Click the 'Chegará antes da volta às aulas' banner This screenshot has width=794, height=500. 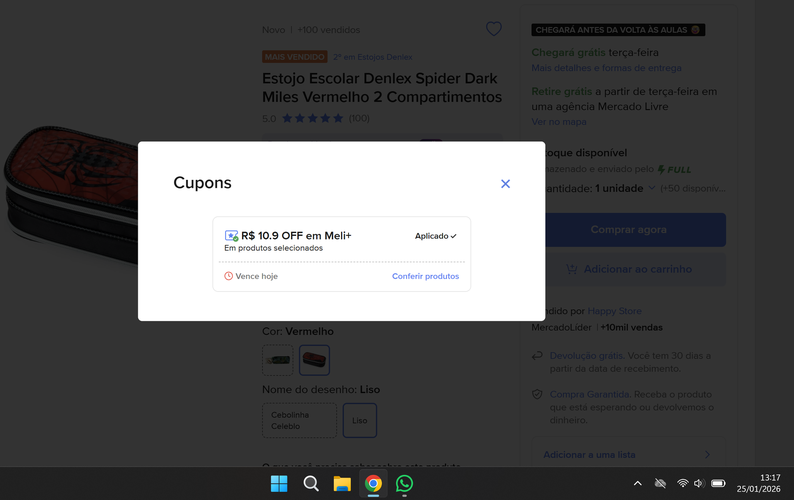pyautogui.click(x=618, y=30)
